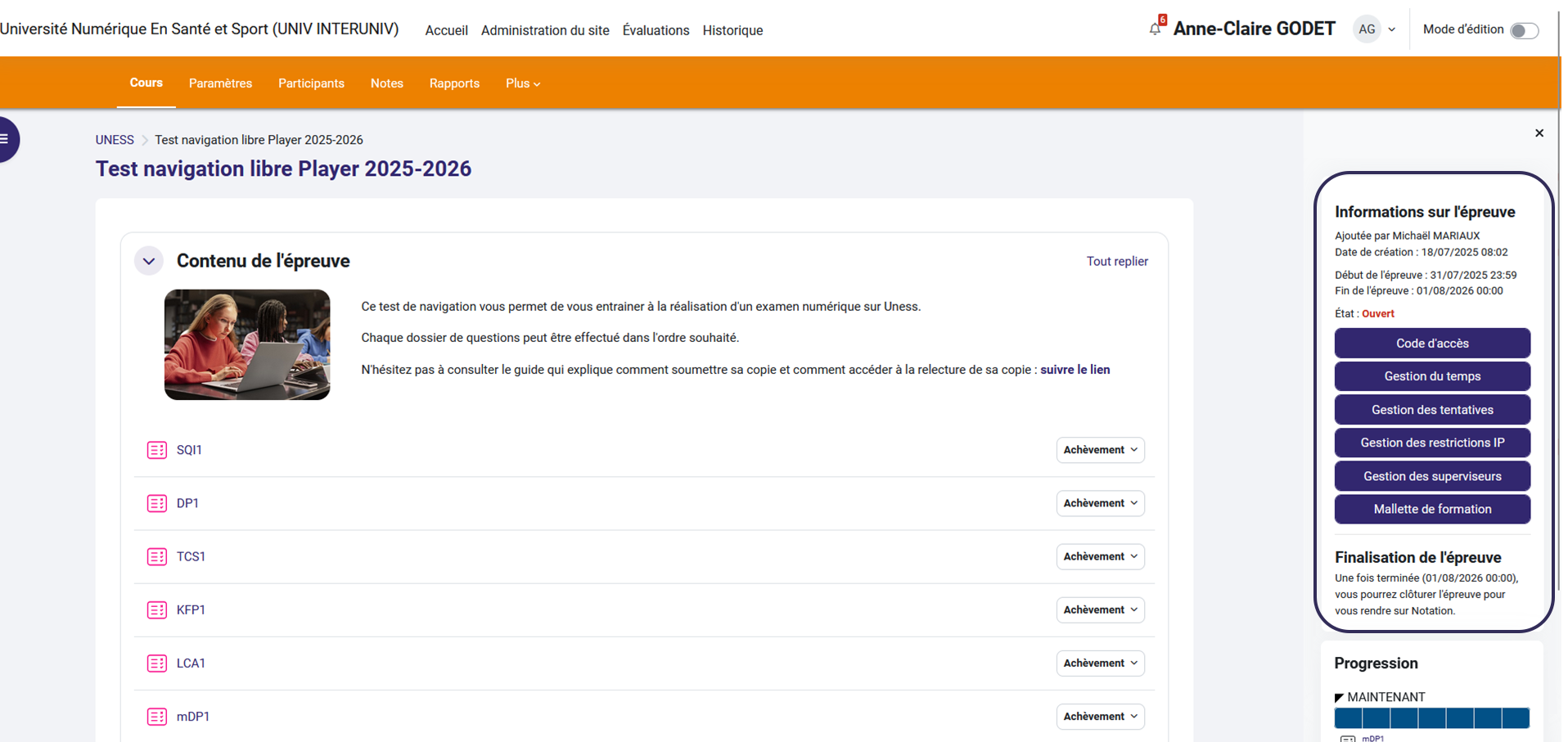The image size is (1568, 742).
Task: Click the KFP1 quiz icon
Action: pyautogui.click(x=156, y=609)
